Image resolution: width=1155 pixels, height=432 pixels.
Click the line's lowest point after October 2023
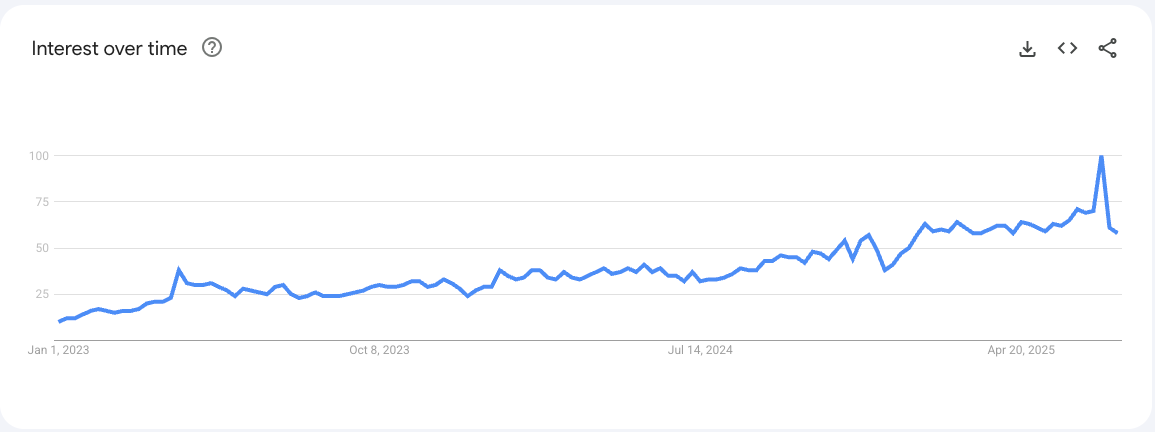point(468,296)
